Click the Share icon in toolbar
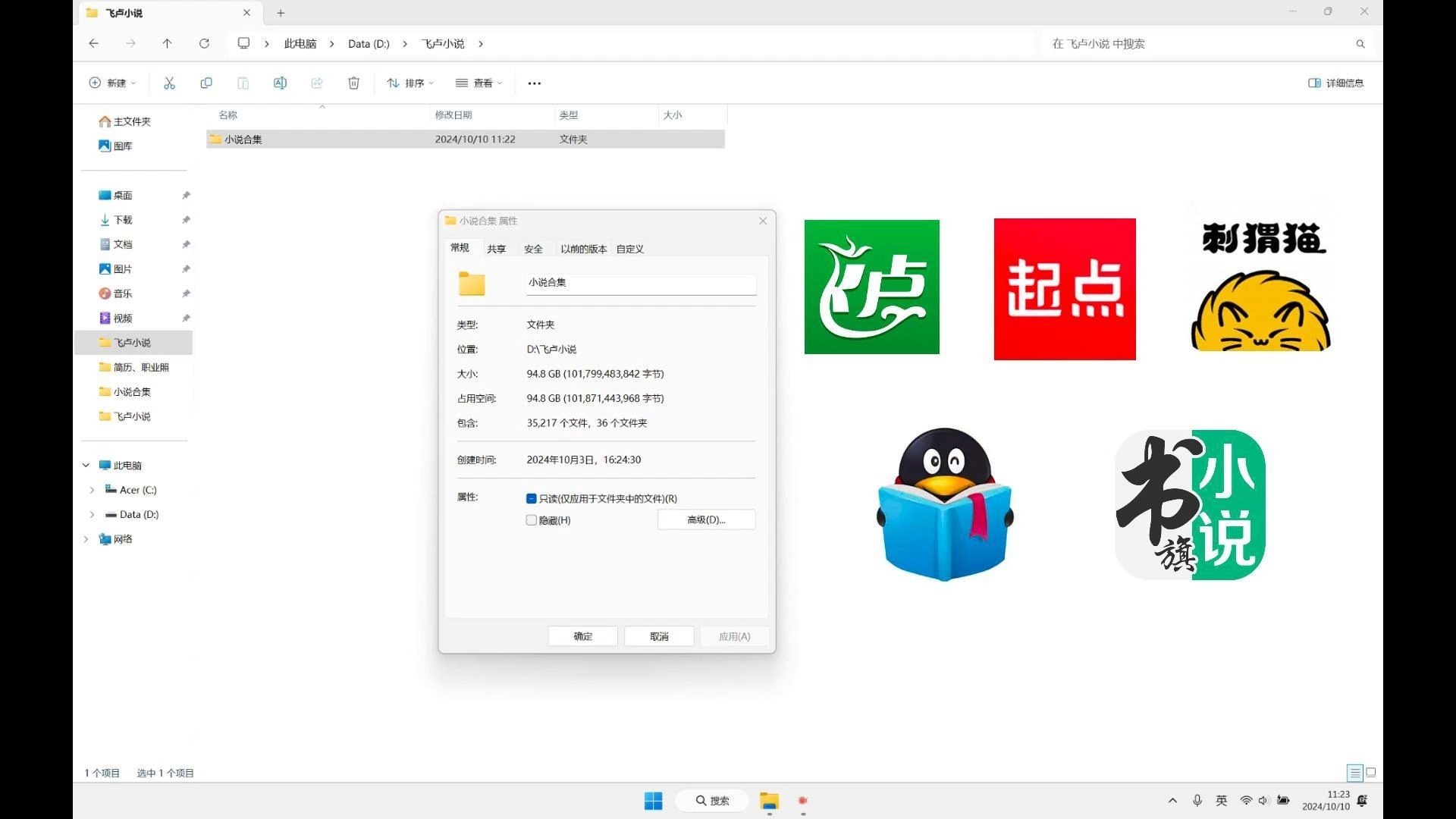 point(317,83)
